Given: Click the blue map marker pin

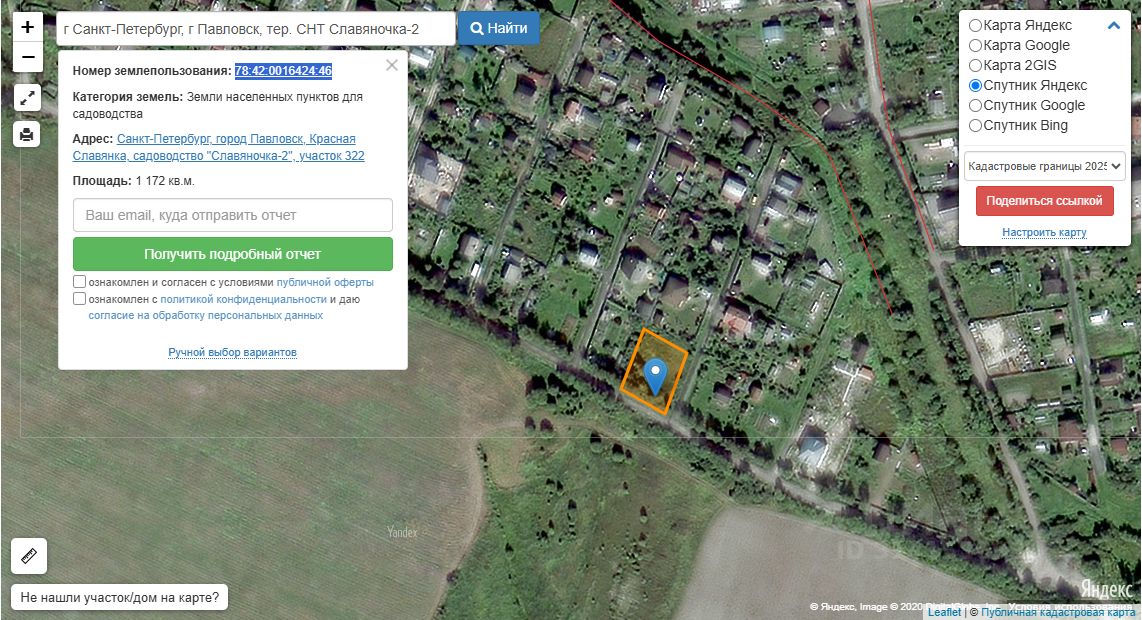Looking at the screenshot, I should tap(655, 376).
